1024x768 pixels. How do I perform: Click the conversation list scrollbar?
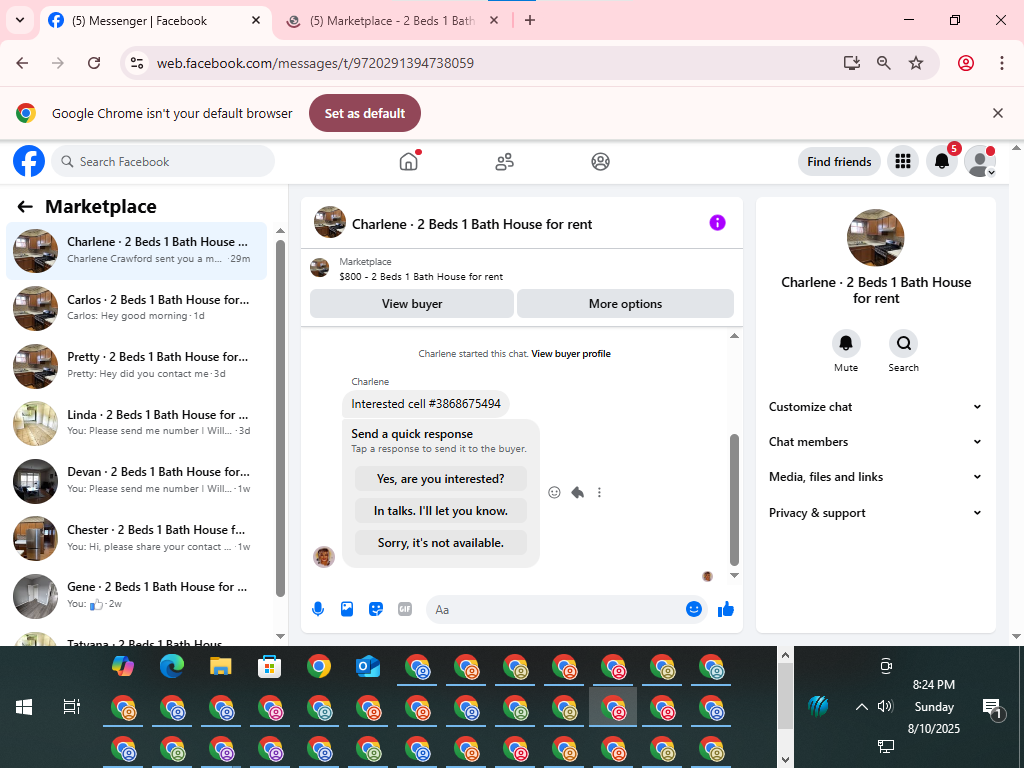click(x=280, y=419)
